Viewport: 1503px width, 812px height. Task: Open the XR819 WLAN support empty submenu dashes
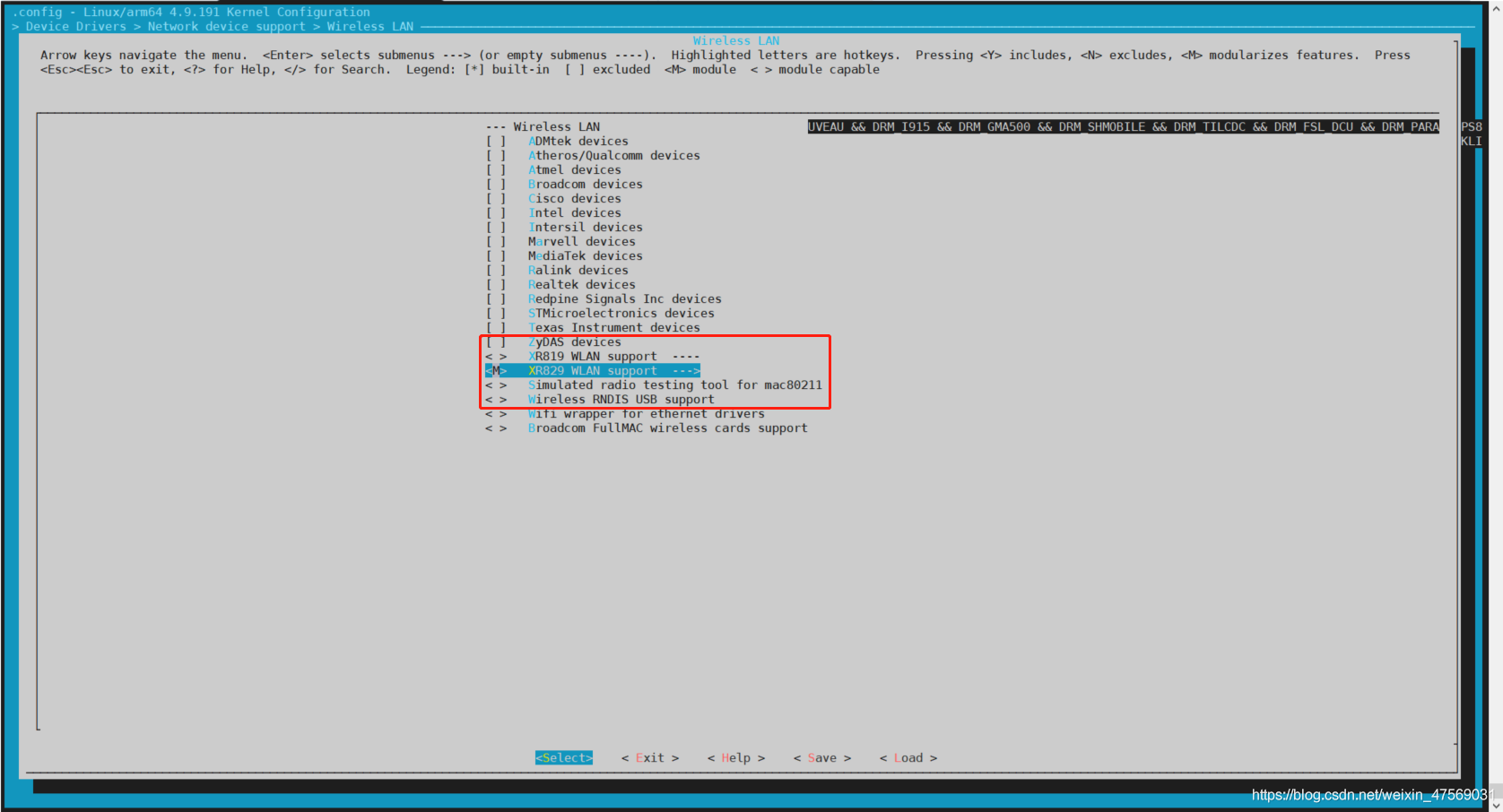pyautogui.click(x=686, y=357)
